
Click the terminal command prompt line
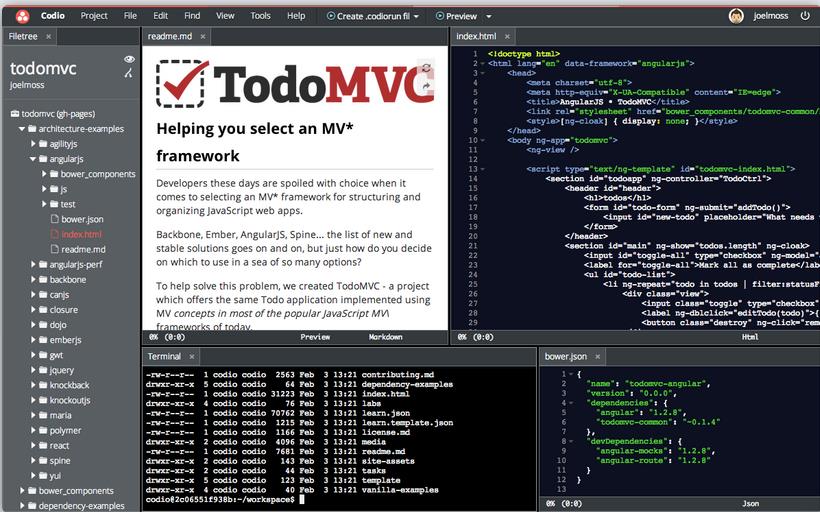click(225, 499)
